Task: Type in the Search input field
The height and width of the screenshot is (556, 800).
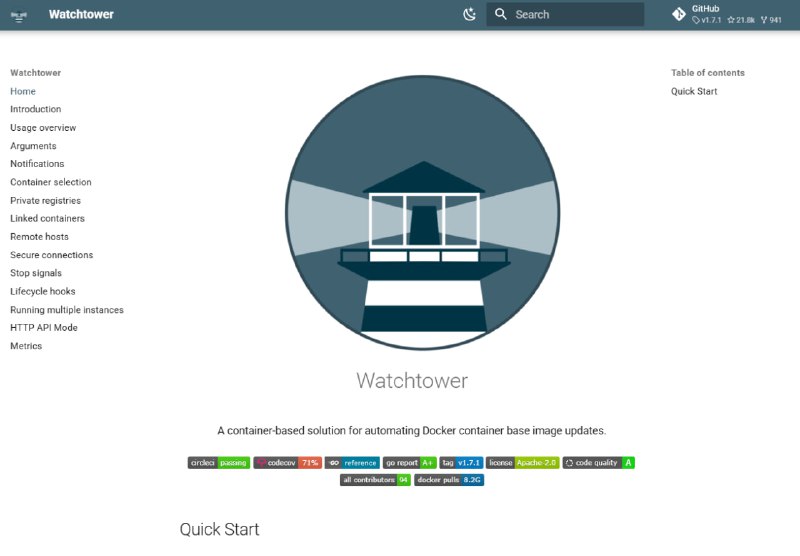Action: pos(575,14)
